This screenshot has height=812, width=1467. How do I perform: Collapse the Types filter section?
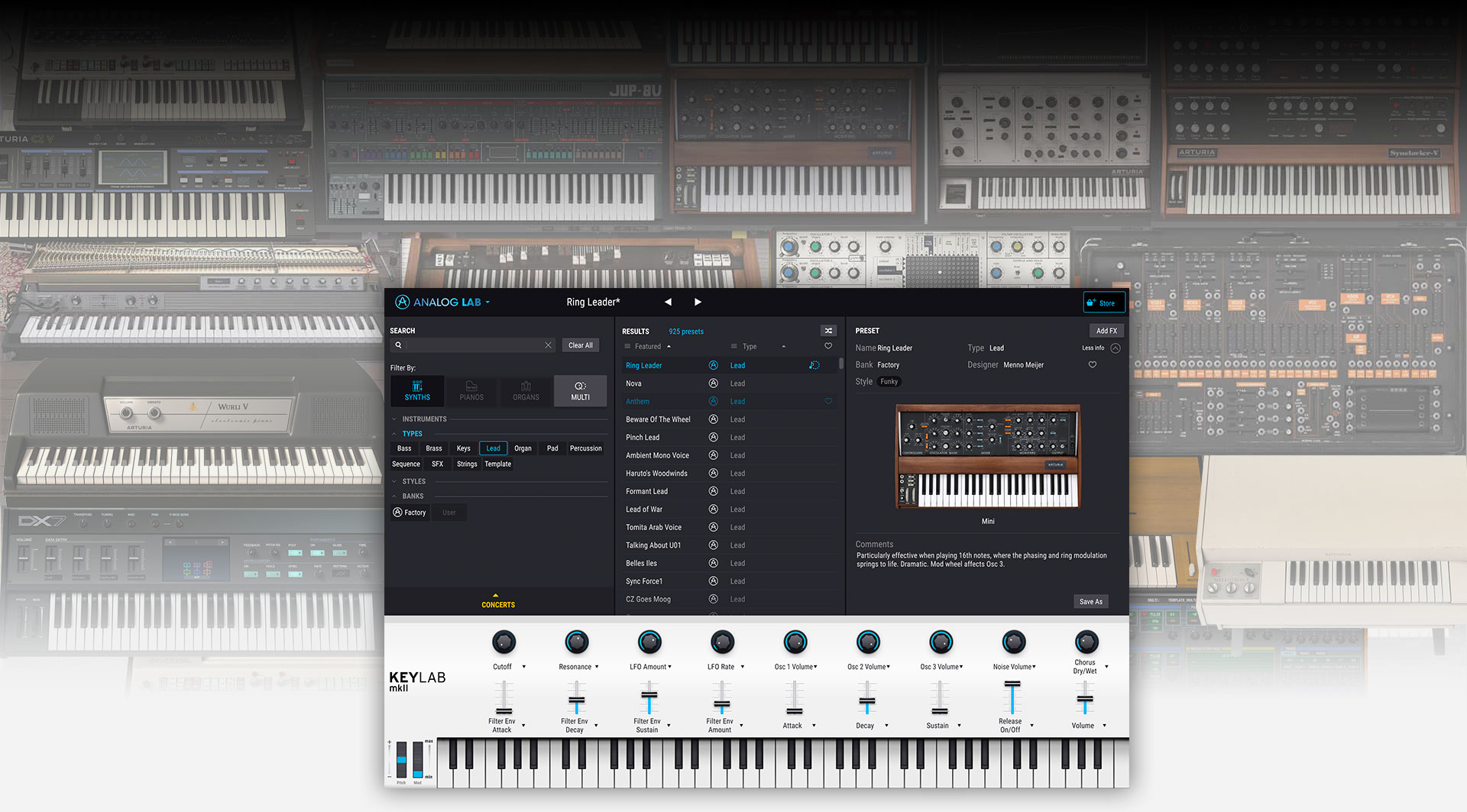[396, 433]
